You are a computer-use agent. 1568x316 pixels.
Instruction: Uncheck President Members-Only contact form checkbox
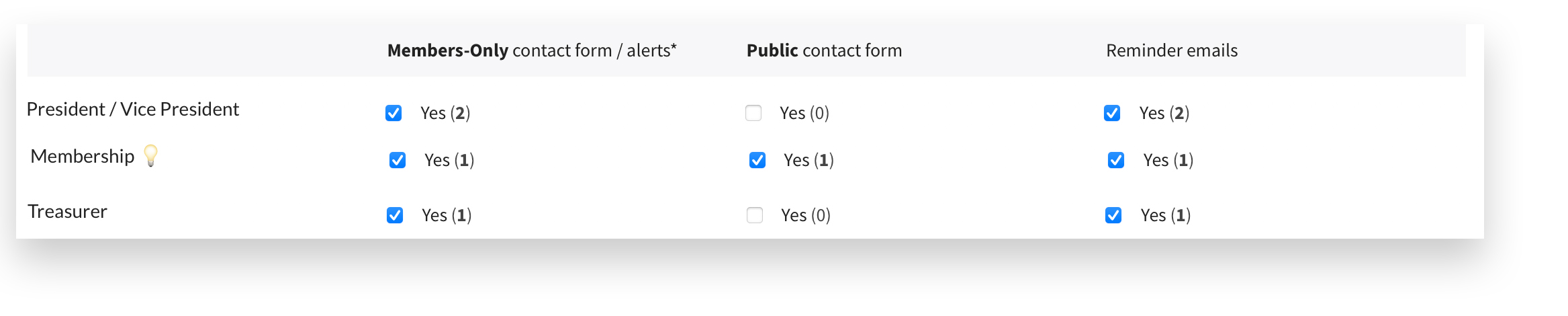(x=394, y=113)
